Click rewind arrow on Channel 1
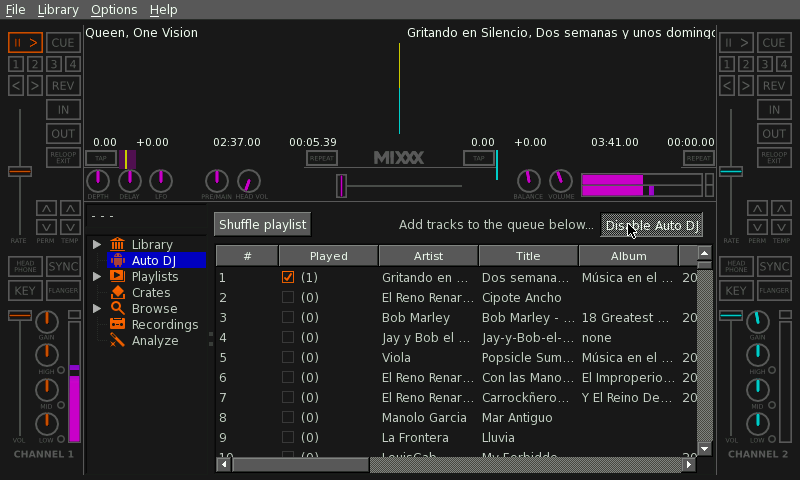 (x=16, y=86)
